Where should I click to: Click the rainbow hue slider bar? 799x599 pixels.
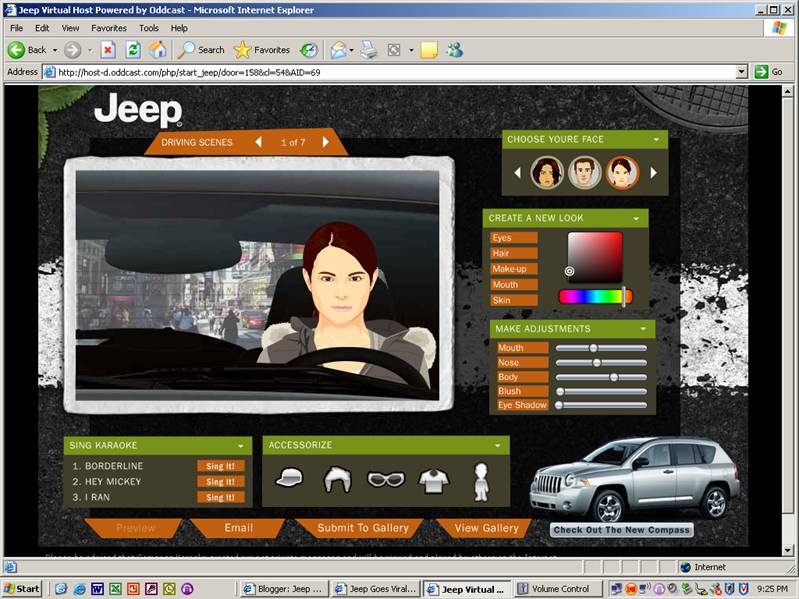point(595,296)
